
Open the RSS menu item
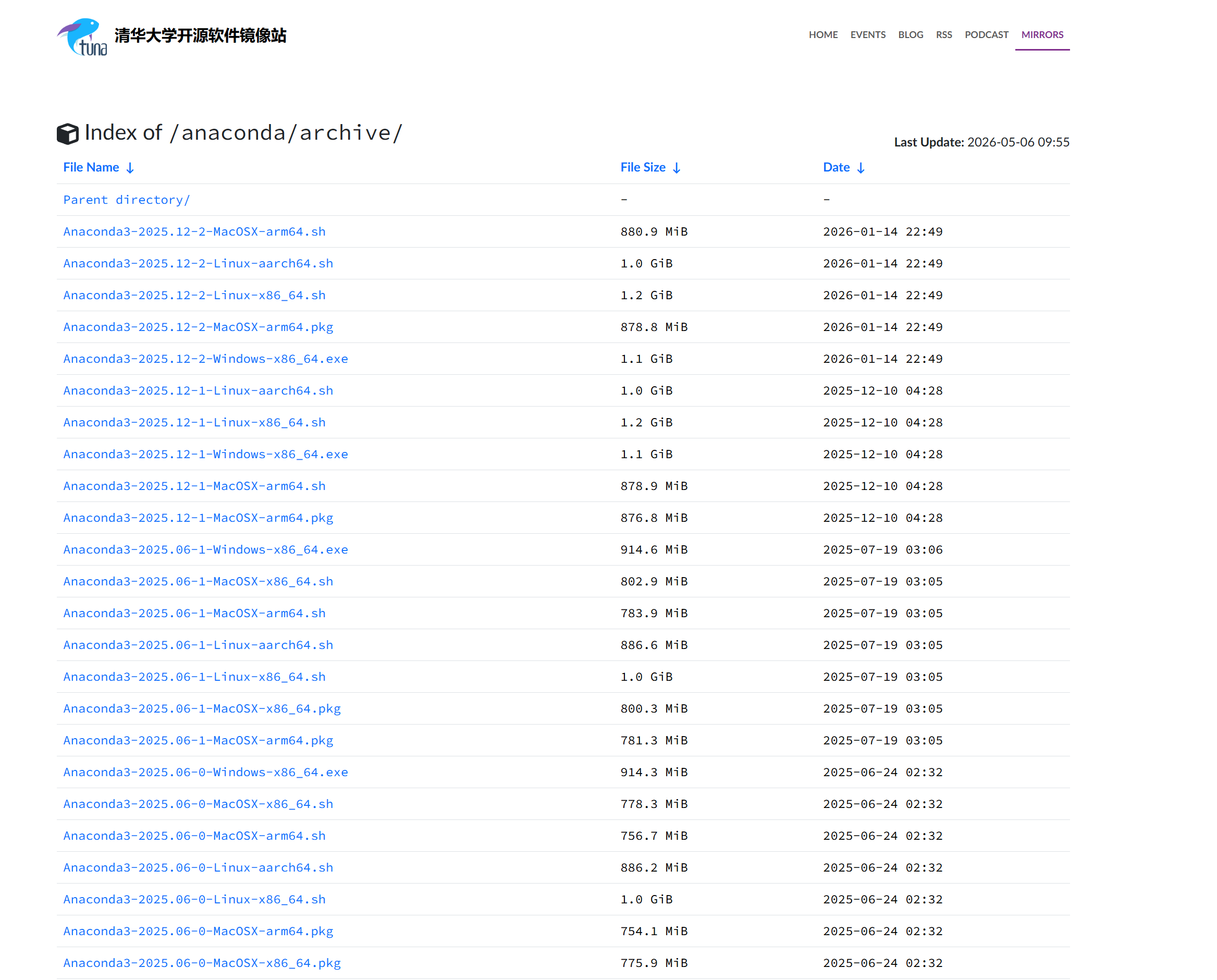(944, 35)
